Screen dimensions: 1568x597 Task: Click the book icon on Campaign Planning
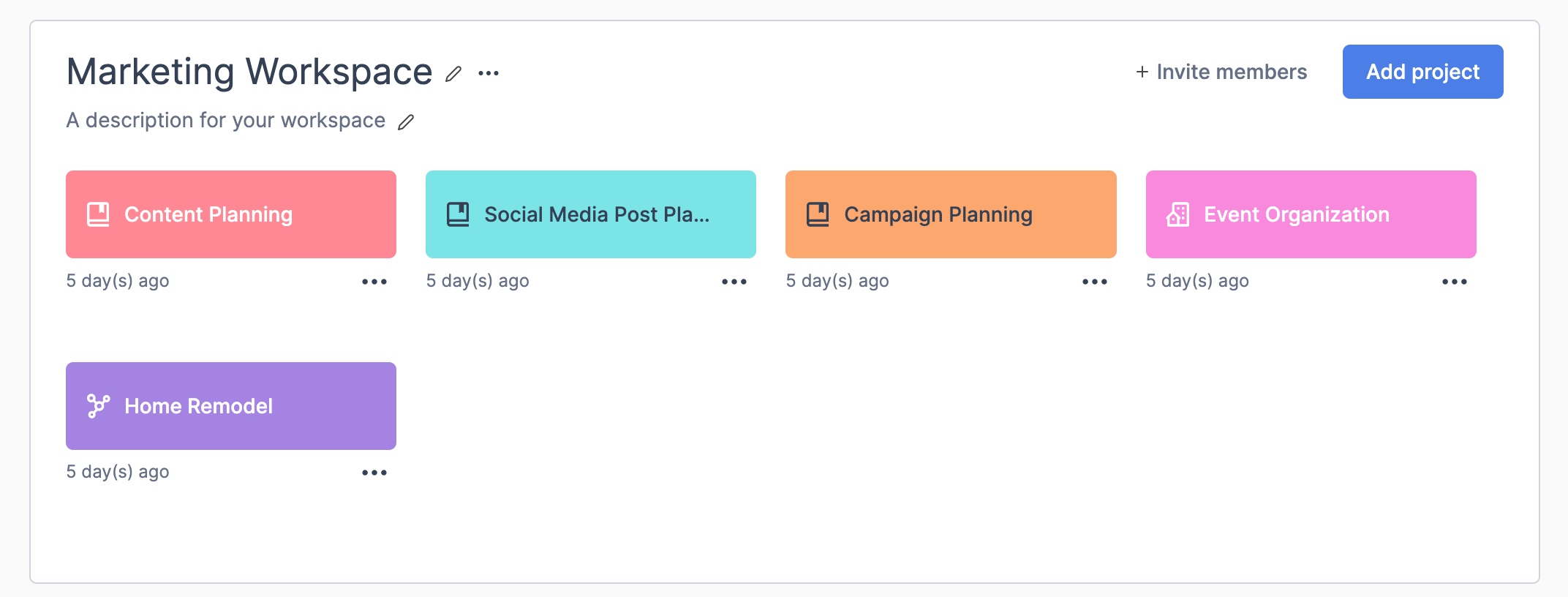(818, 214)
